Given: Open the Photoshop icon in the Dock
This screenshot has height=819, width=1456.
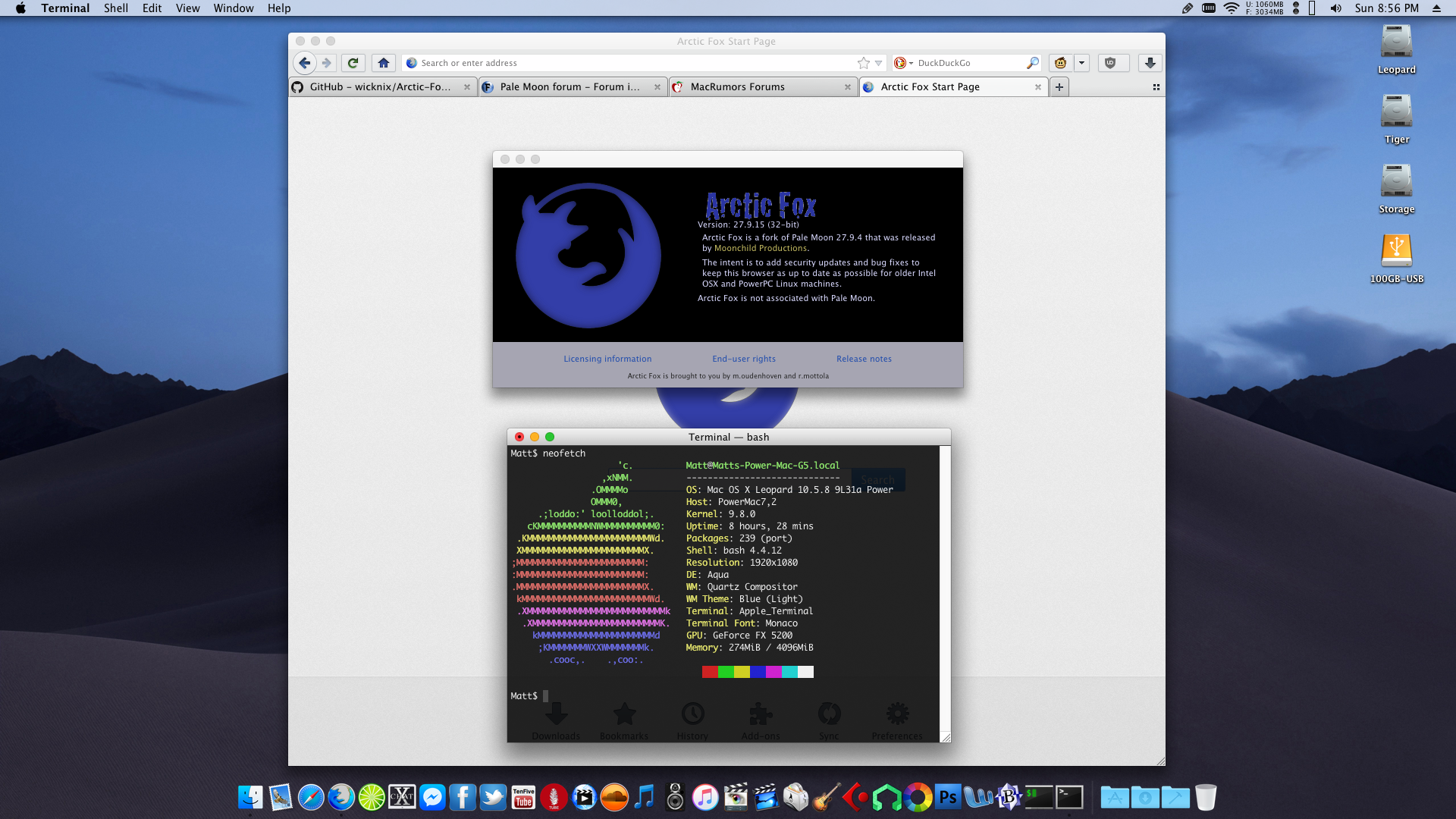Looking at the screenshot, I should 948,798.
